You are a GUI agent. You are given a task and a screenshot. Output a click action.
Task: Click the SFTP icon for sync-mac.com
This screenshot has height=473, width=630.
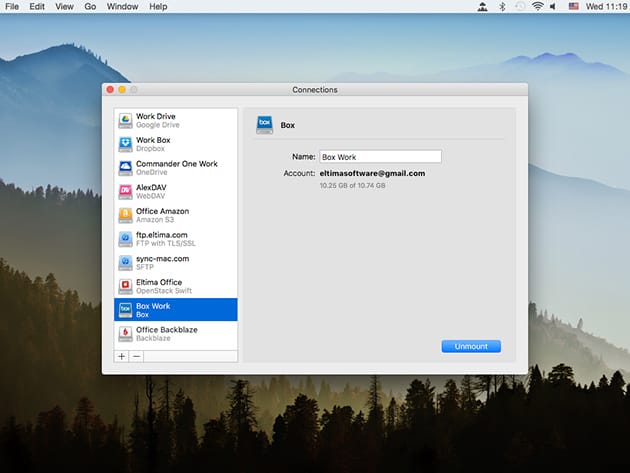click(125, 262)
